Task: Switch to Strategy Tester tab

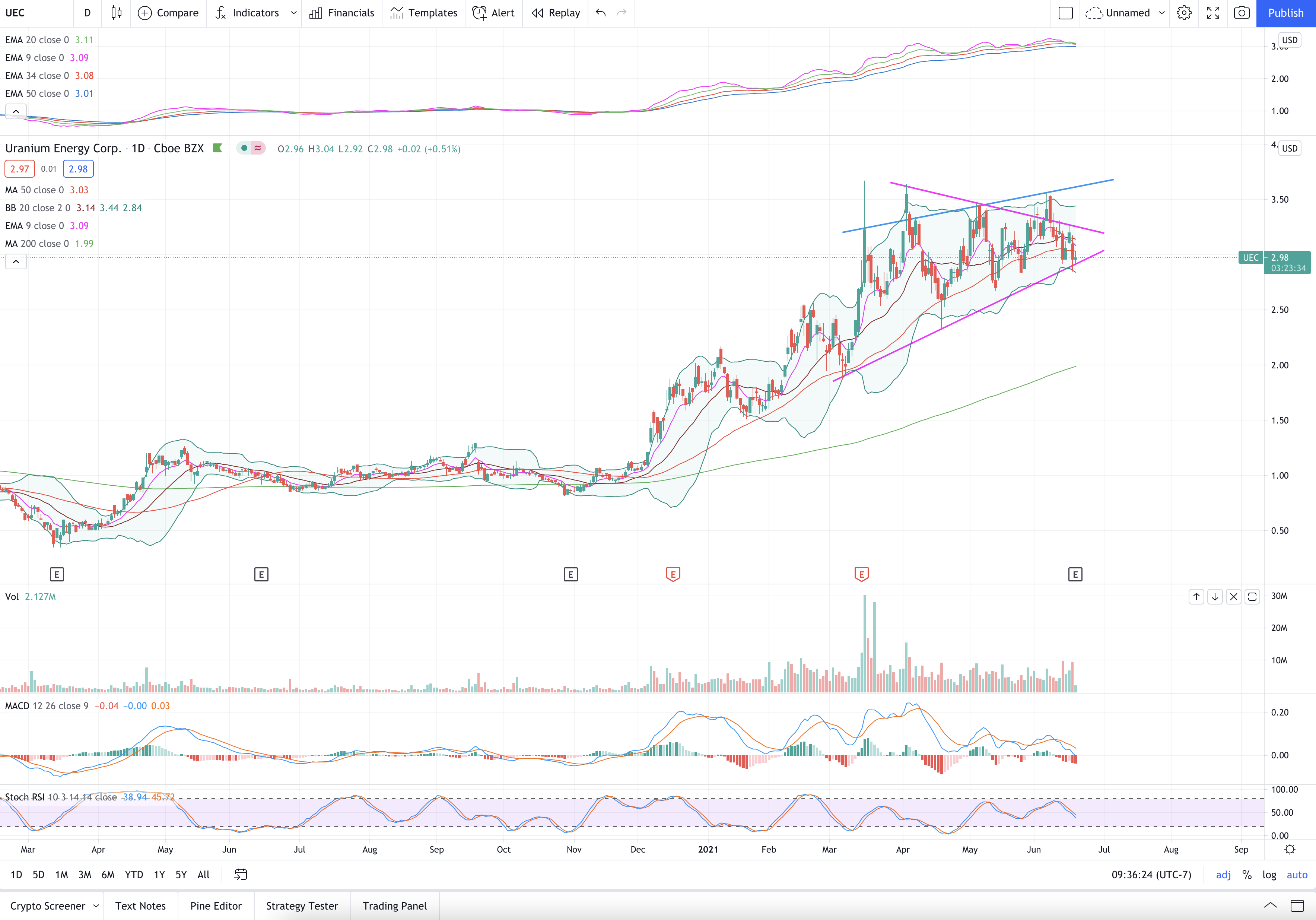Action: pyautogui.click(x=302, y=906)
